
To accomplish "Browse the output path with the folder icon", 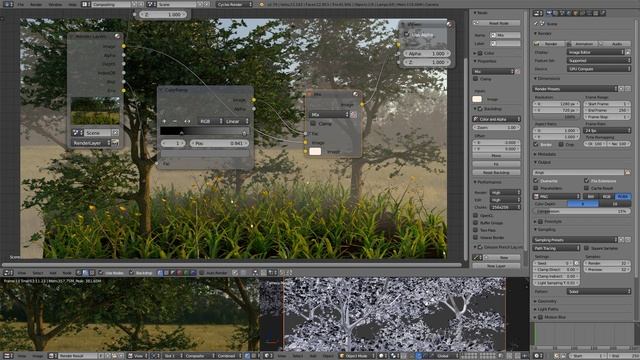I will coord(628,172).
